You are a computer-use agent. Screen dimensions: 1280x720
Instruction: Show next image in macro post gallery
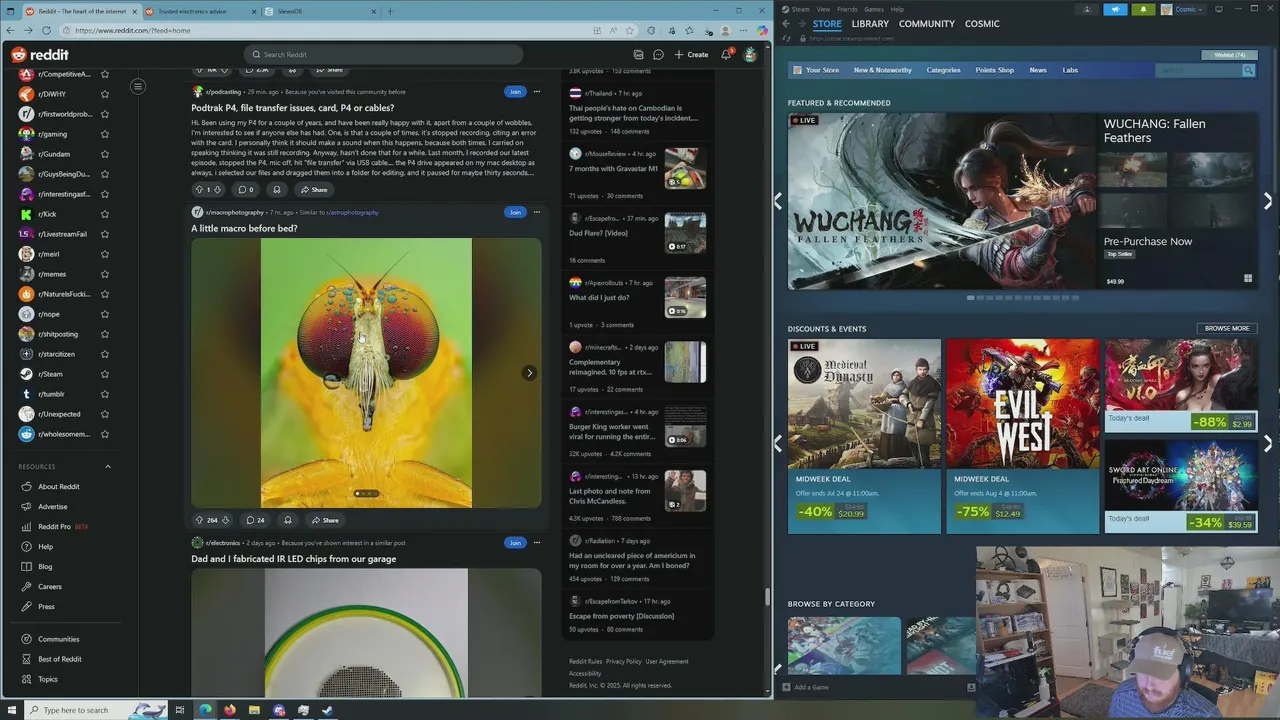(529, 373)
